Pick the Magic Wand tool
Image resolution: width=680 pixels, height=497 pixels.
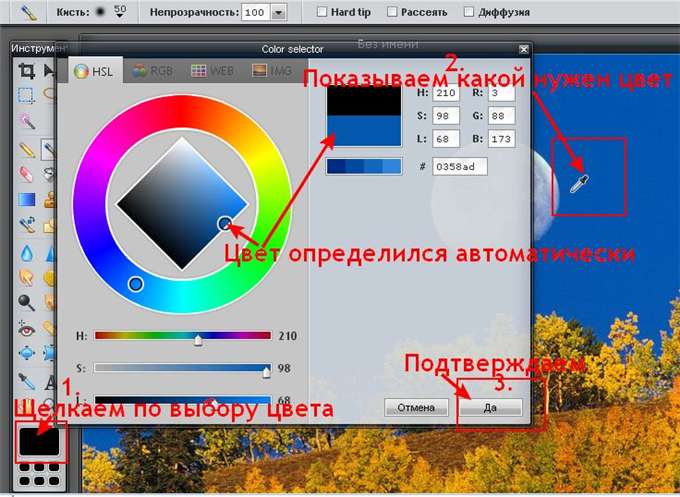(27, 121)
